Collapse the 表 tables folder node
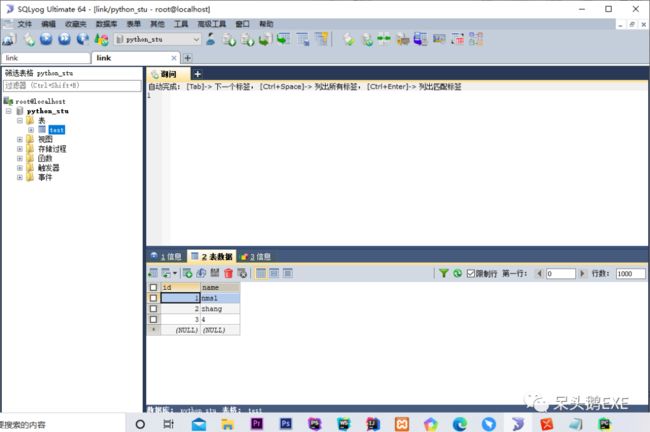The image size is (650, 432). 19,121
